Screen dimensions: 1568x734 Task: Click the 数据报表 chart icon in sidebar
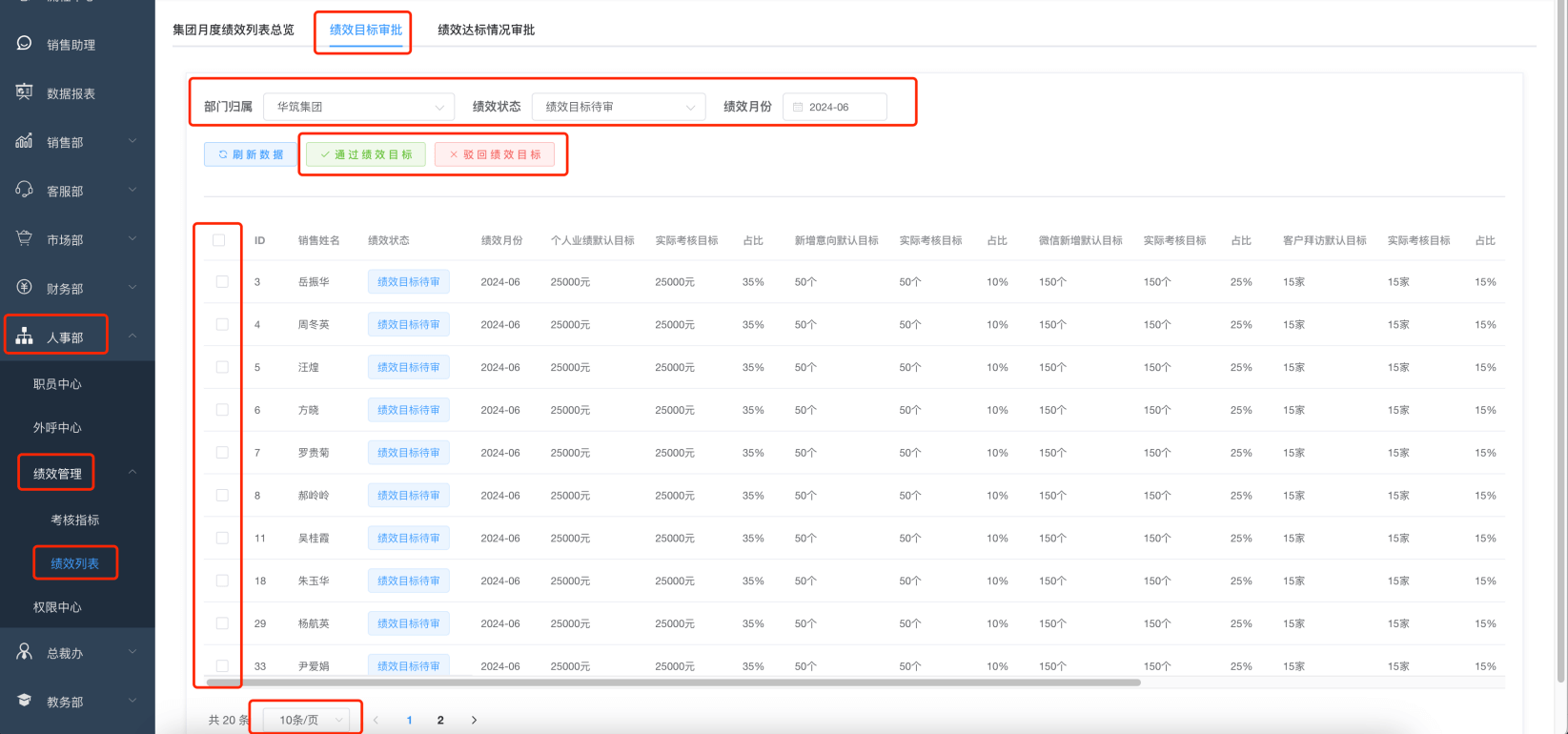click(25, 92)
